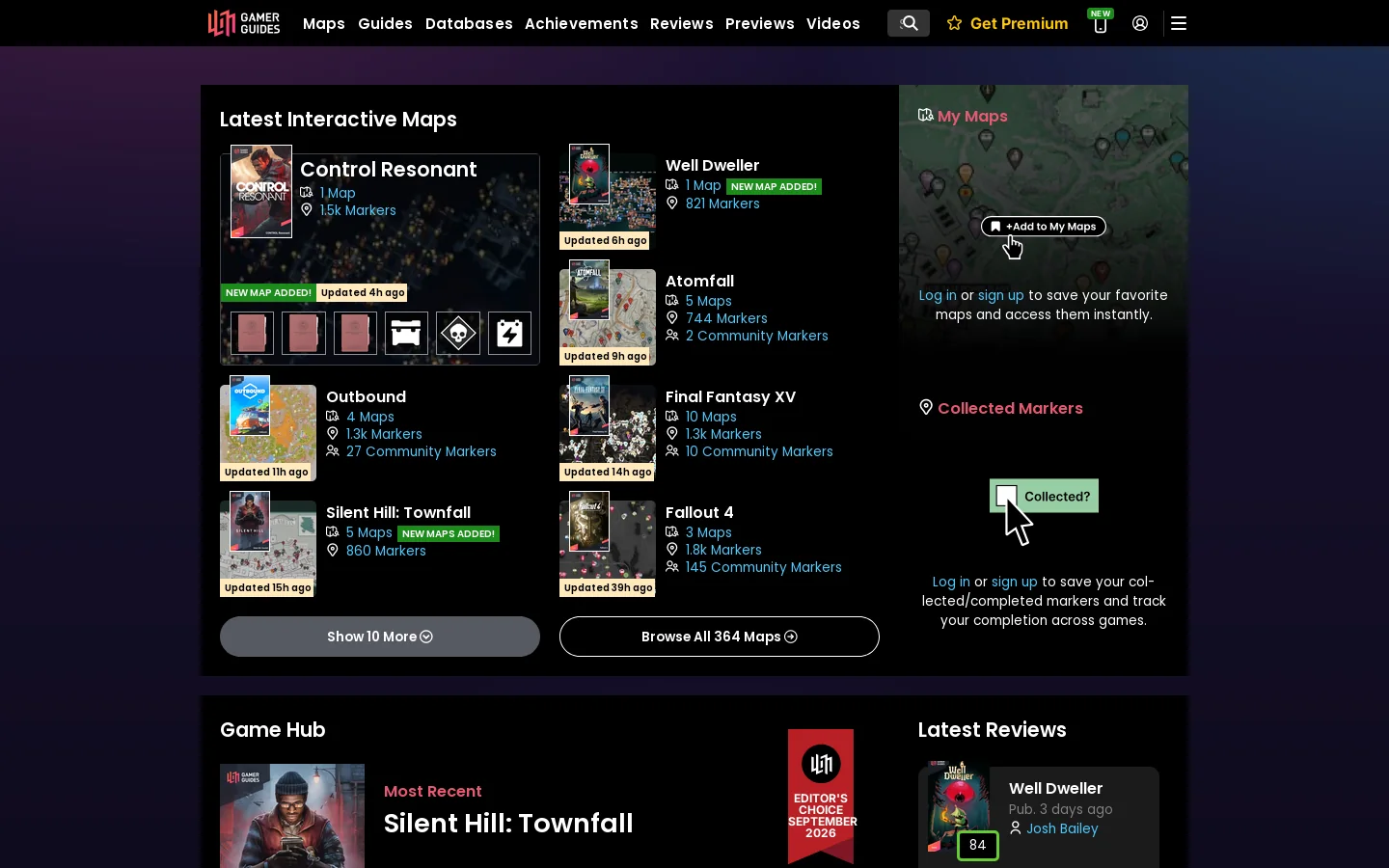Go to Videos section

pyautogui.click(x=833, y=23)
